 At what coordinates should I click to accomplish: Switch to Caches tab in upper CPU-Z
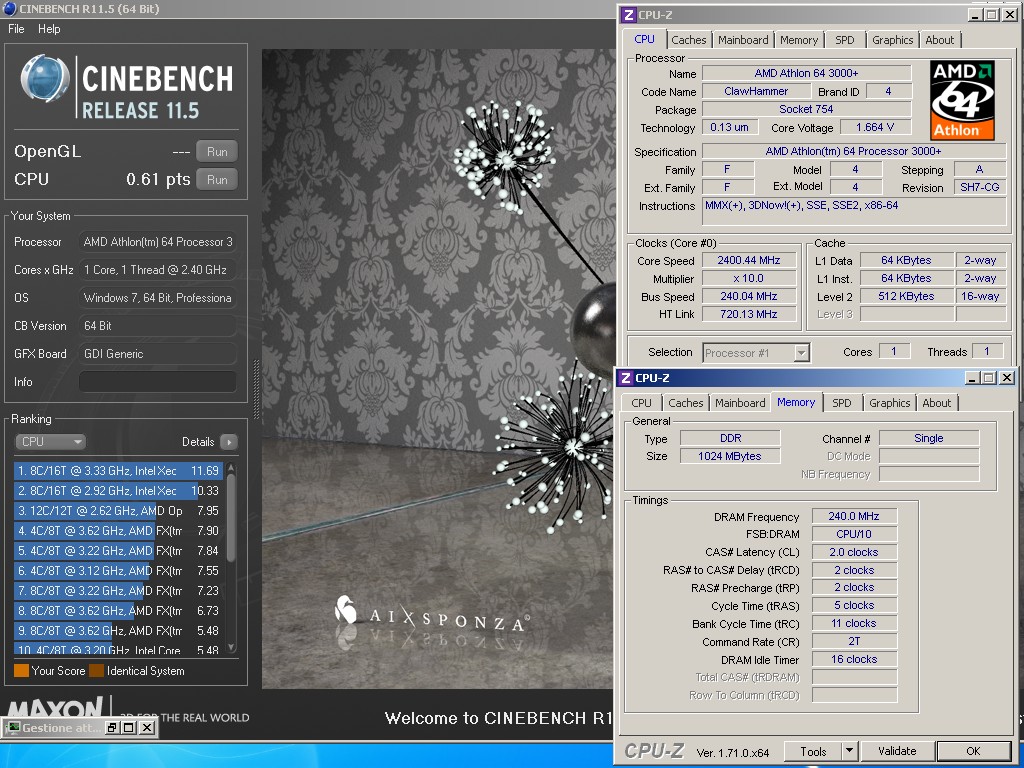pos(688,40)
